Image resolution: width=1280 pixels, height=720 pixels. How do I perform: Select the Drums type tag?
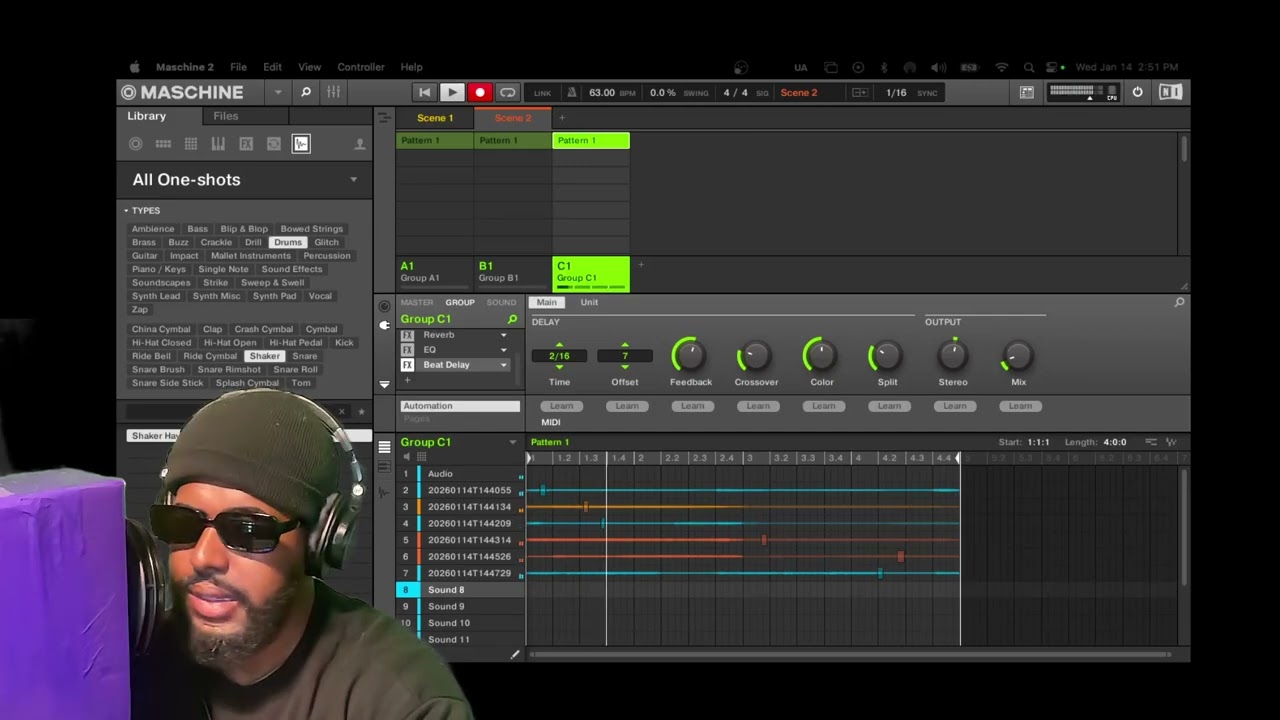(x=288, y=242)
